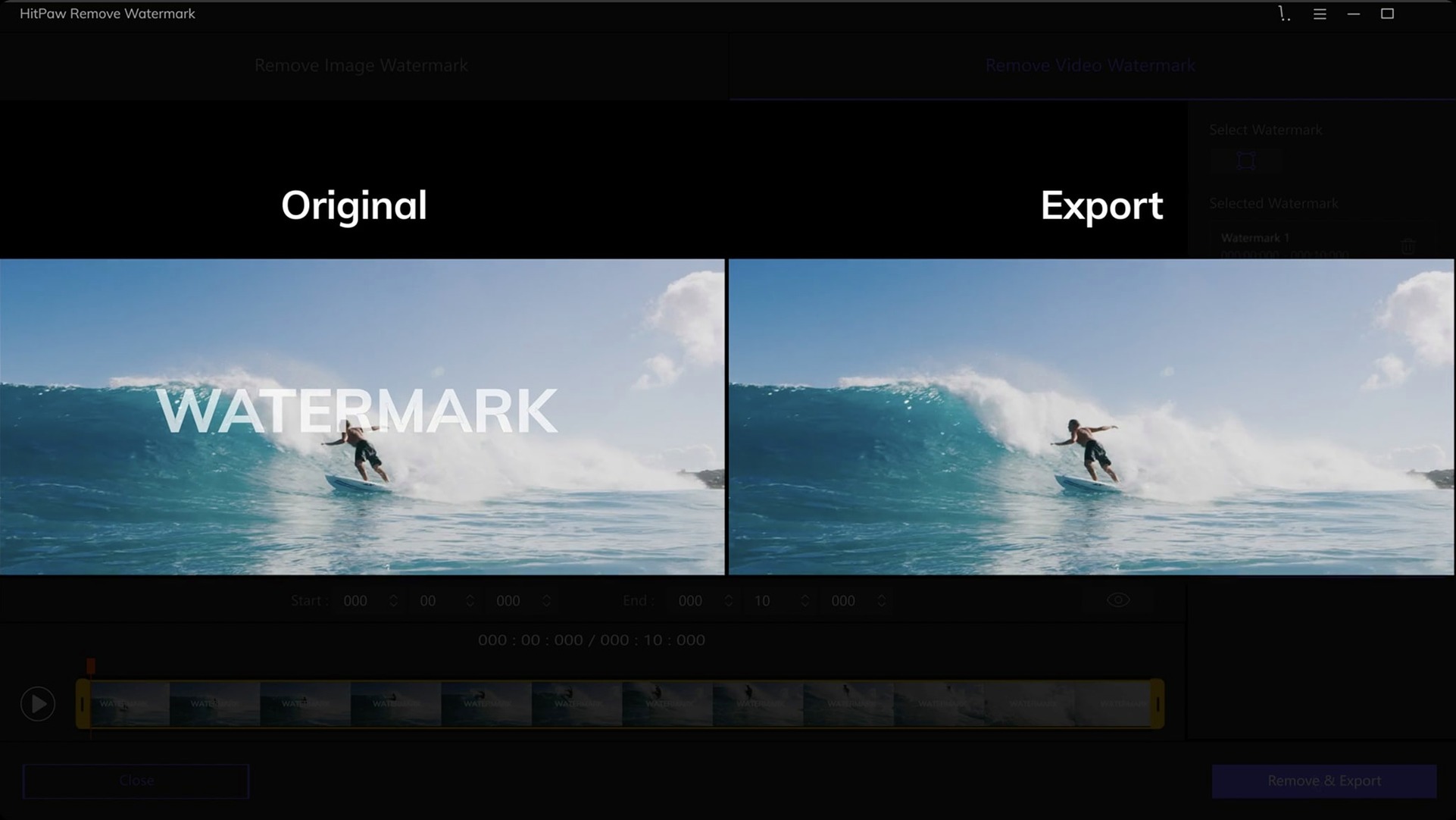Open the hamburger menu in title bar
The height and width of the screenshot is (820, 1456).
[1320, 14]
